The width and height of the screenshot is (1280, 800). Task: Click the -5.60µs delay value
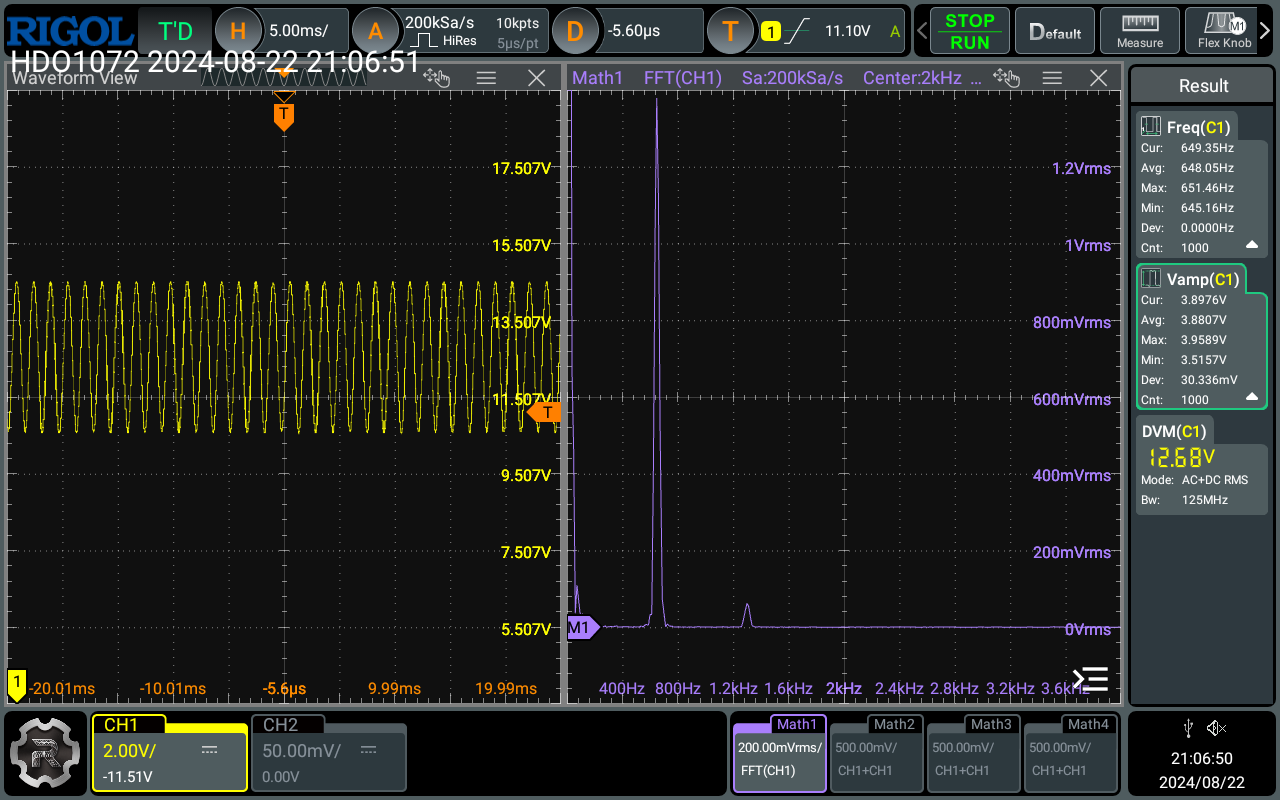(634, 31)
